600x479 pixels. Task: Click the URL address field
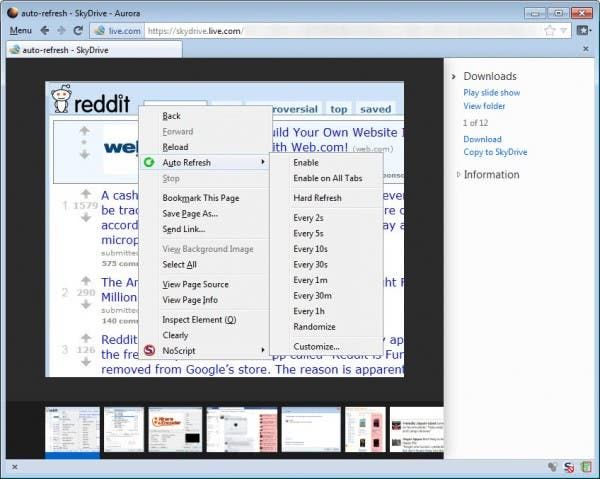click(344, 31)
